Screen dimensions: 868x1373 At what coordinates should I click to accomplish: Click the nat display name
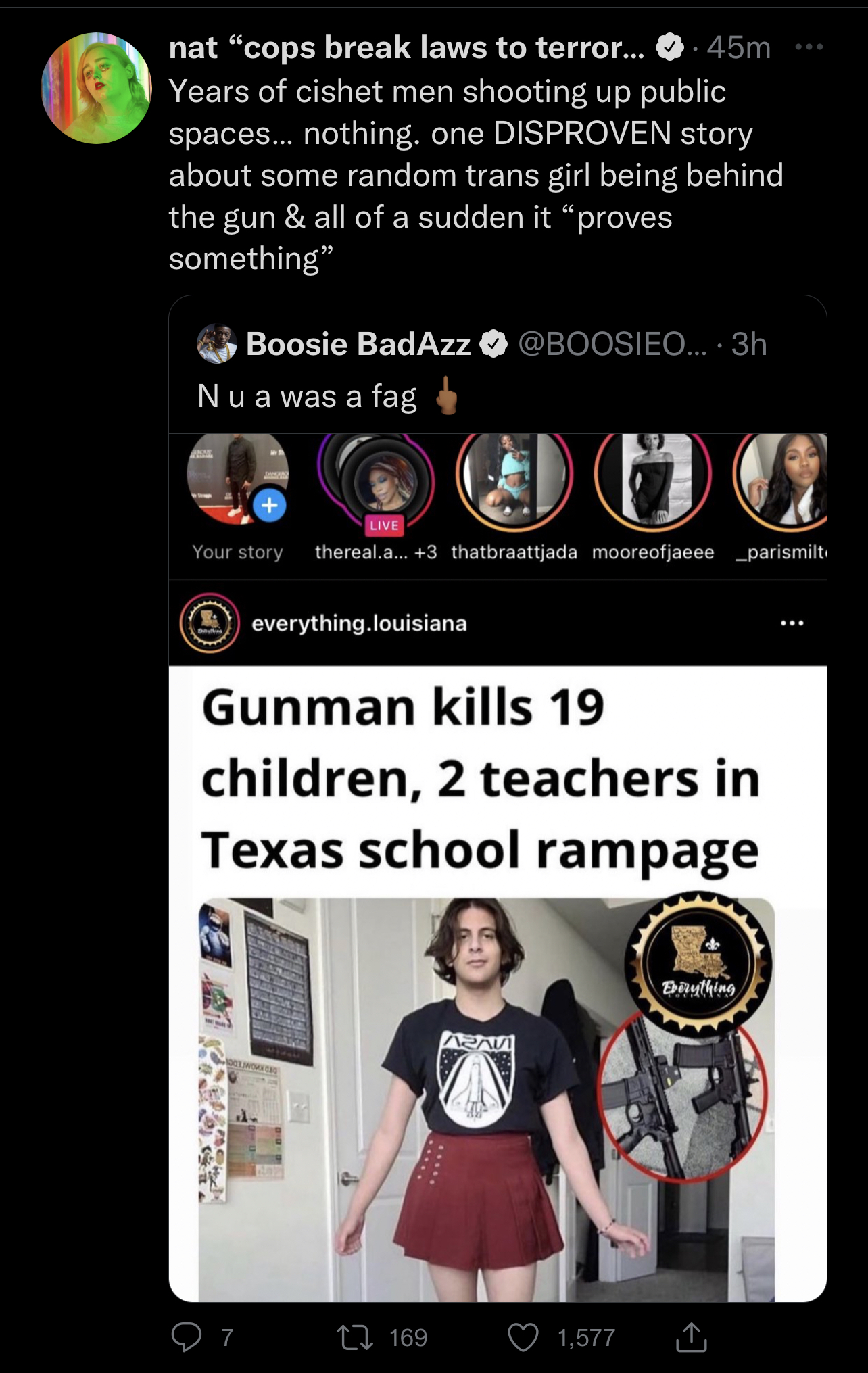(407, 47)
